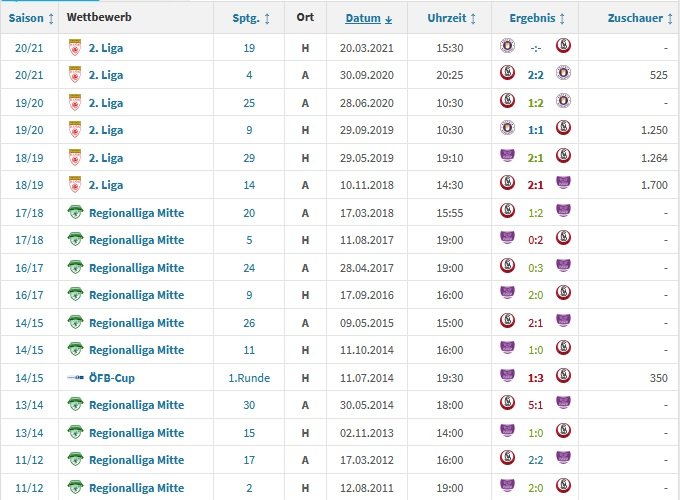Open season 18/19 link for 10.11.2018 match
The width and height of the screenshot is (680, 500).
click(x=29, y=185)
